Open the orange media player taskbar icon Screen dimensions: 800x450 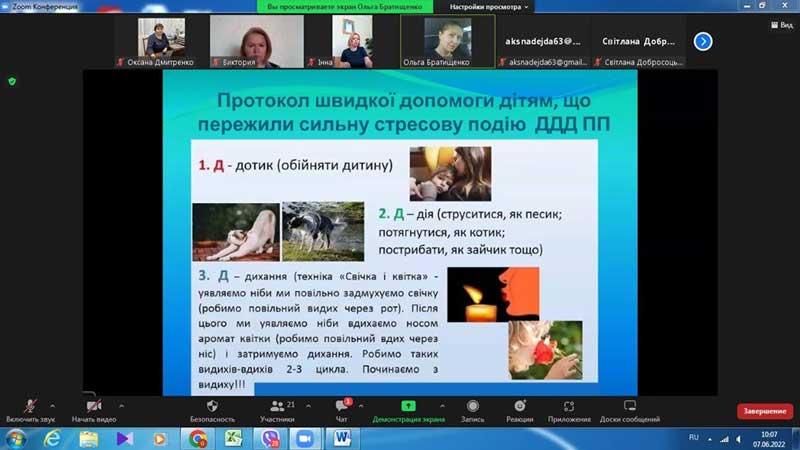160,439
